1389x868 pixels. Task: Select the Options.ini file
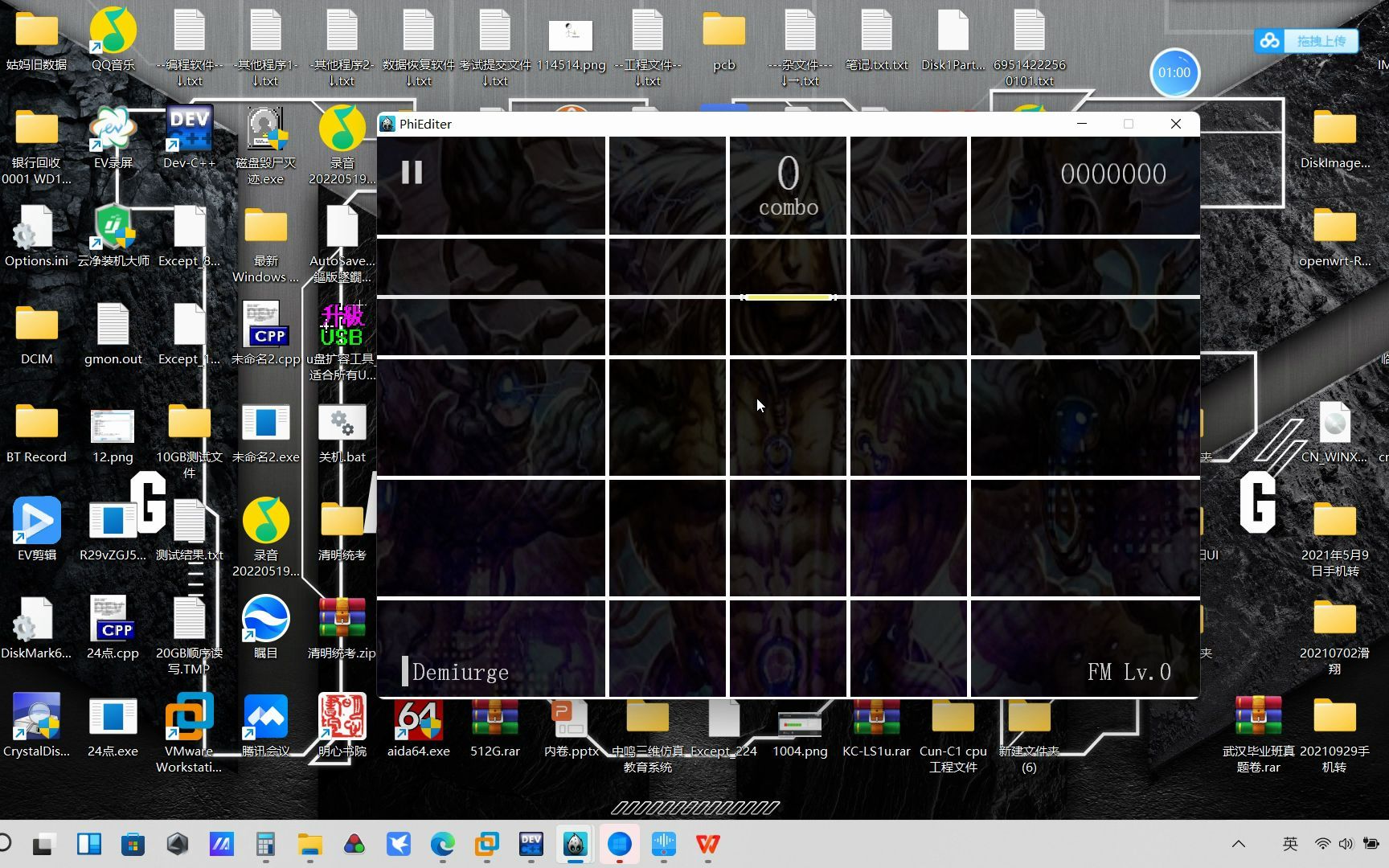point(36,235)
